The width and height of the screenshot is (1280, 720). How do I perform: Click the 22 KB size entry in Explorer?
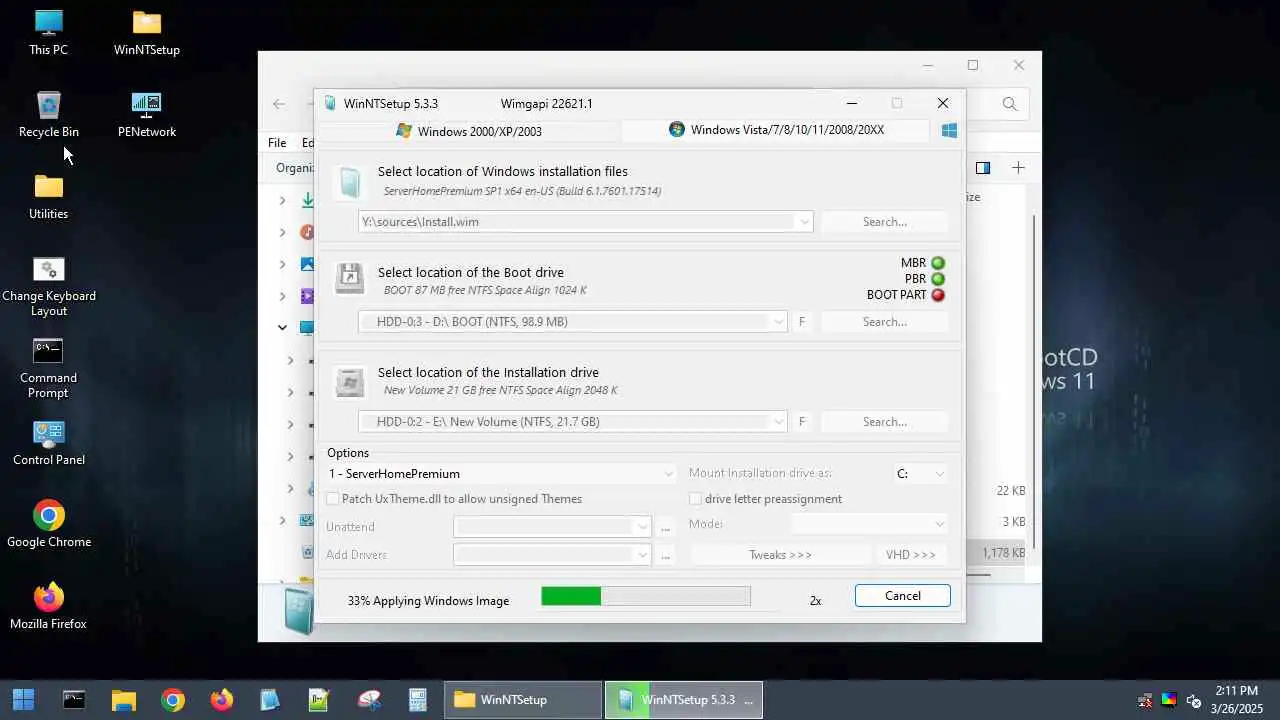(x=1011, y=491)
